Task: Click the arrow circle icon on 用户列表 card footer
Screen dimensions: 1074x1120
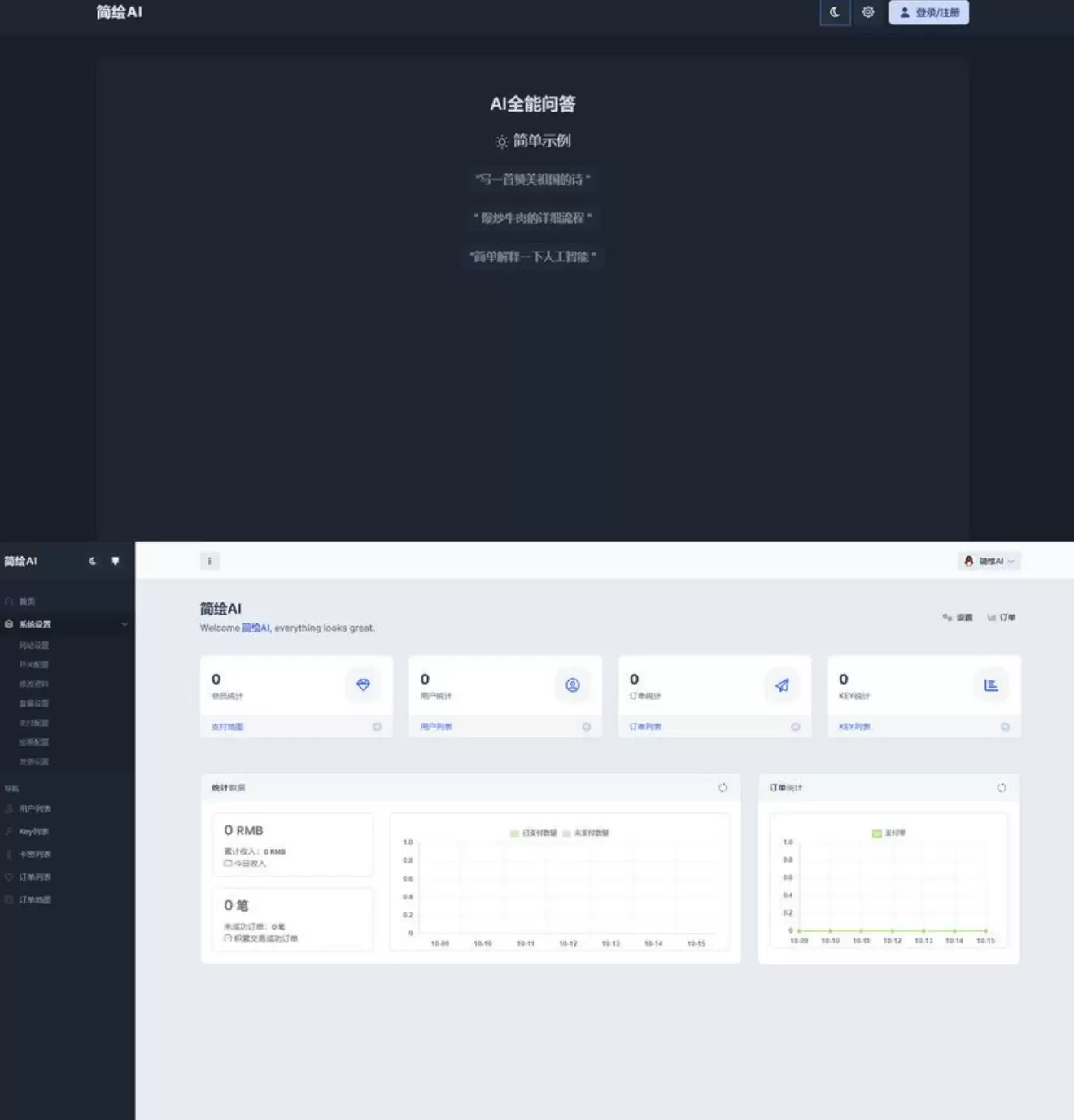Action: point(586,727)
